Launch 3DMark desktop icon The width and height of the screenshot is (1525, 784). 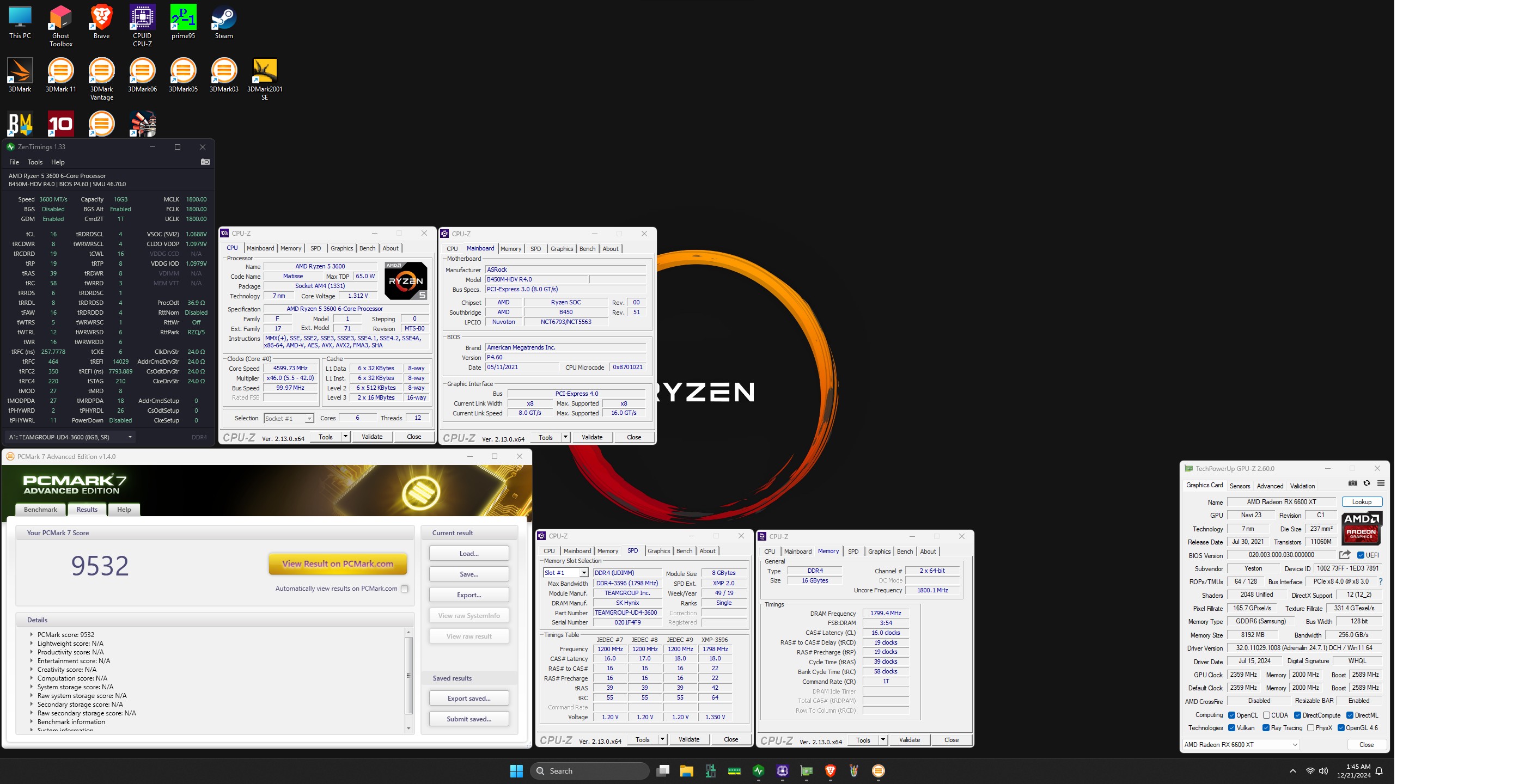[20, 75]
